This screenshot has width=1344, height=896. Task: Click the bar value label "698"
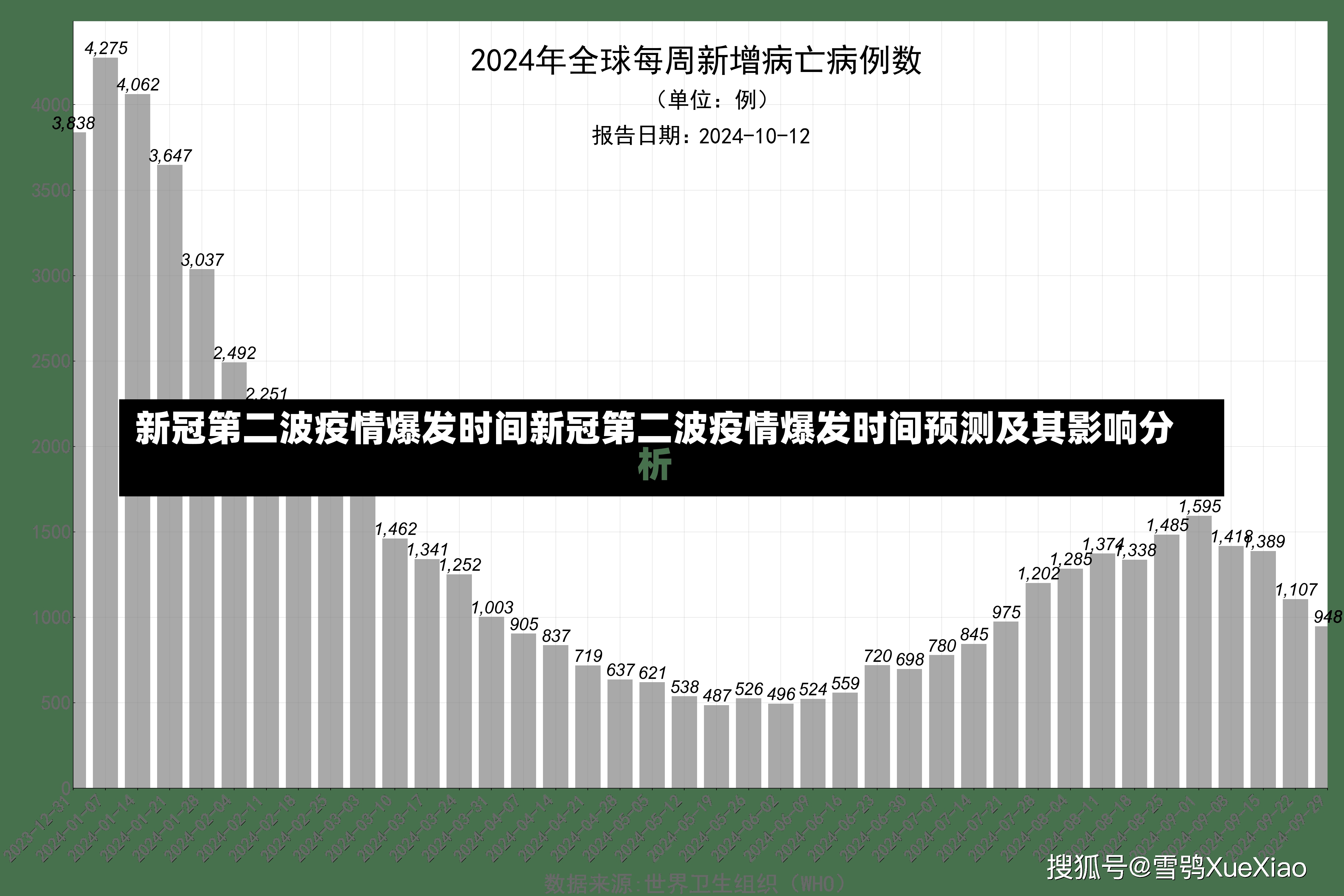tap(910, 659)
